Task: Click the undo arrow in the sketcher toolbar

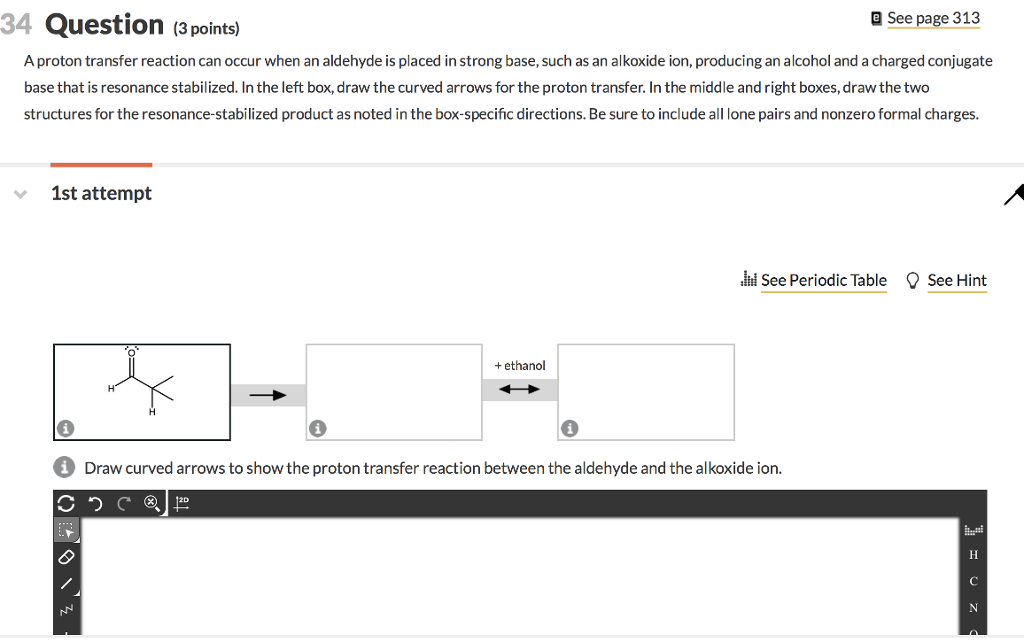Action: pyautogui.click(x=95, y=503)
